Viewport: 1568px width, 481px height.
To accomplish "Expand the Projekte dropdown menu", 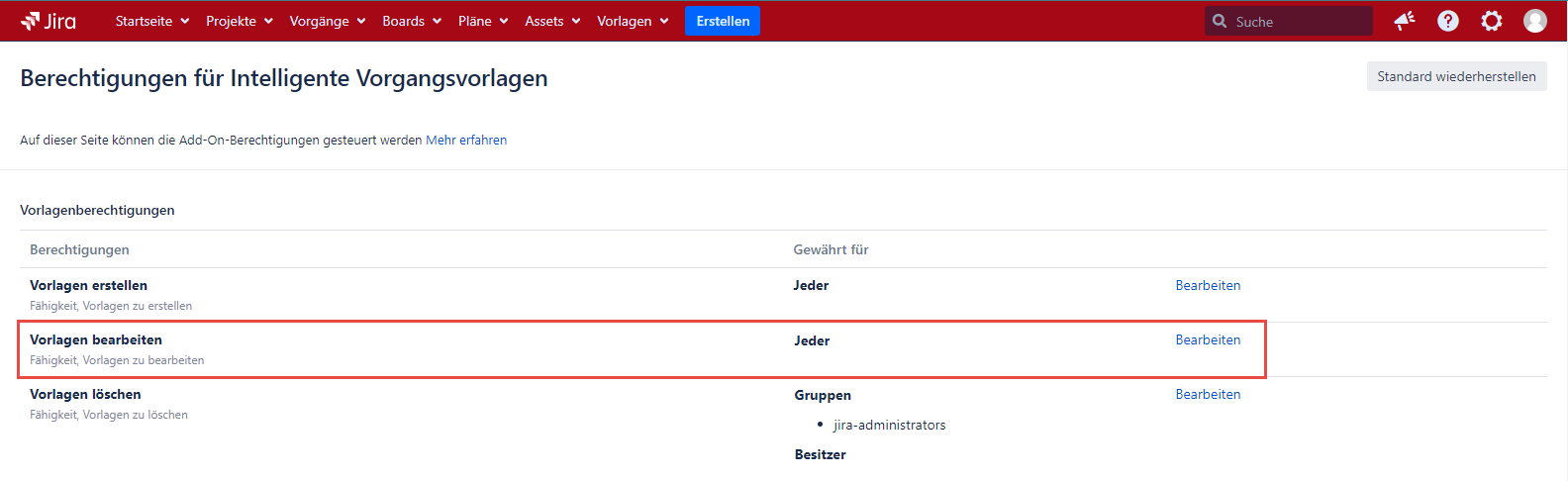I will coord(239,21).
